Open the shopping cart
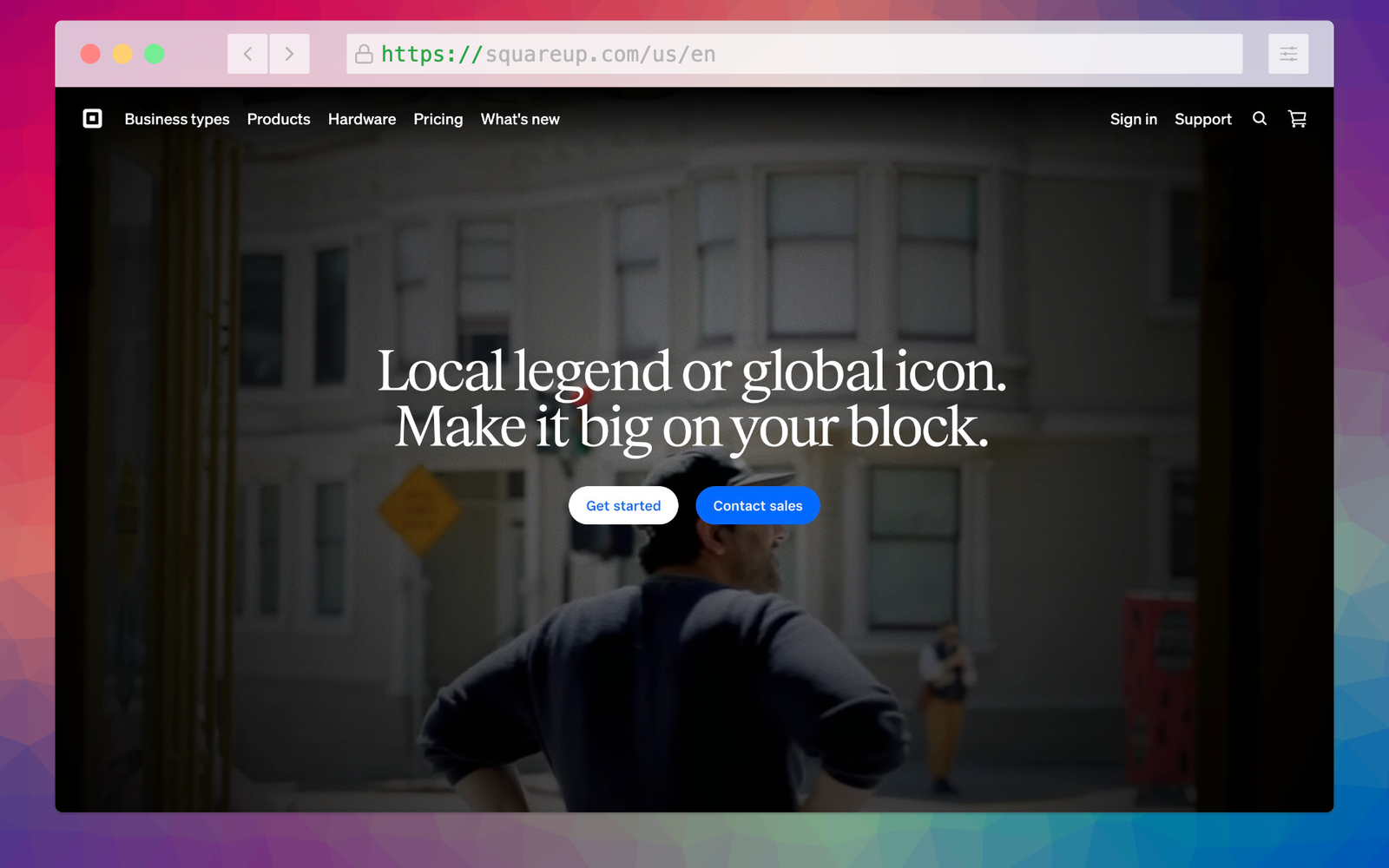This screenshot has height=868, width=1389. point(1297,119)
